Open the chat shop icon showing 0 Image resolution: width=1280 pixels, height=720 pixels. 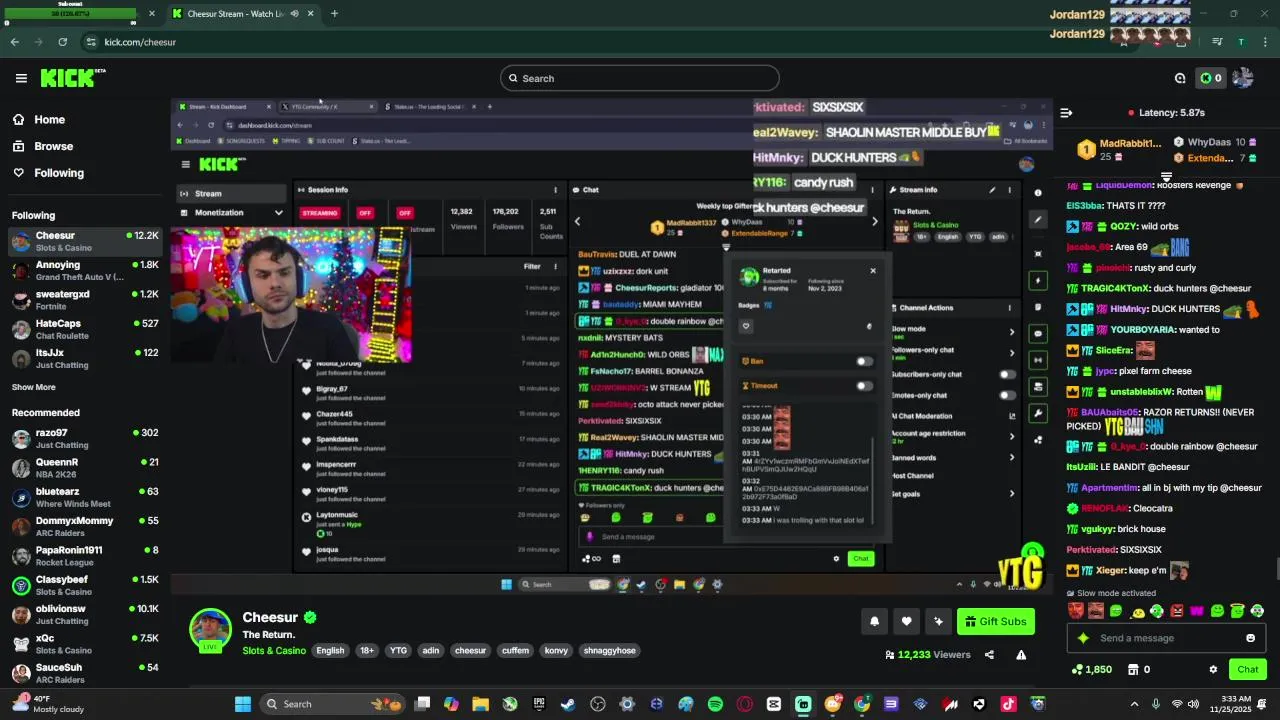pos(1139,669)
